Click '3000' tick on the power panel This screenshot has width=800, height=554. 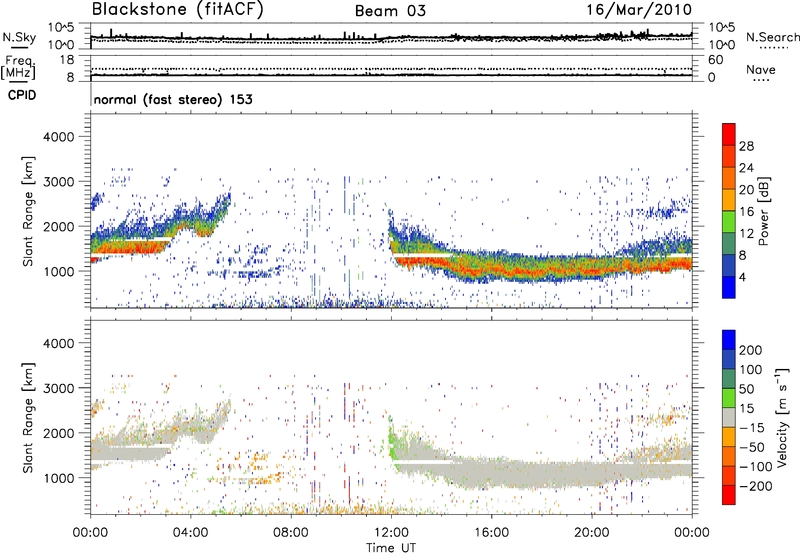[59, 182]
